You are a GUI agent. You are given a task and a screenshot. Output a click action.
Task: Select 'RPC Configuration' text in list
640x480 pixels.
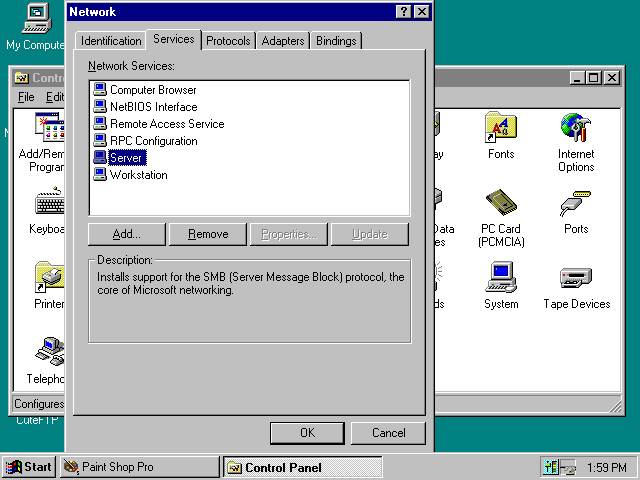(x=154, y=141)
